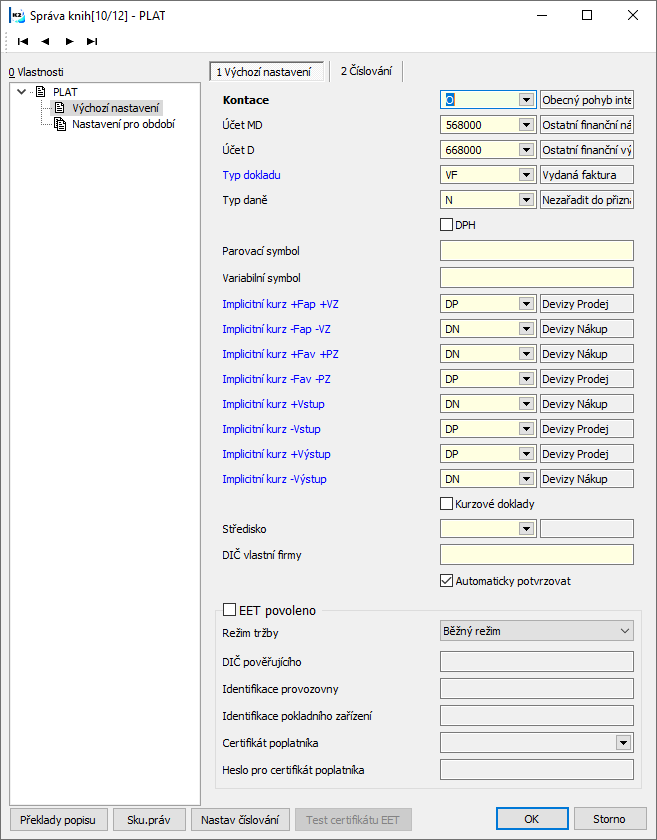Uncheck Automaticky potvrzovat
This screenshot has height=840, width=657.
tap(446, 581)
